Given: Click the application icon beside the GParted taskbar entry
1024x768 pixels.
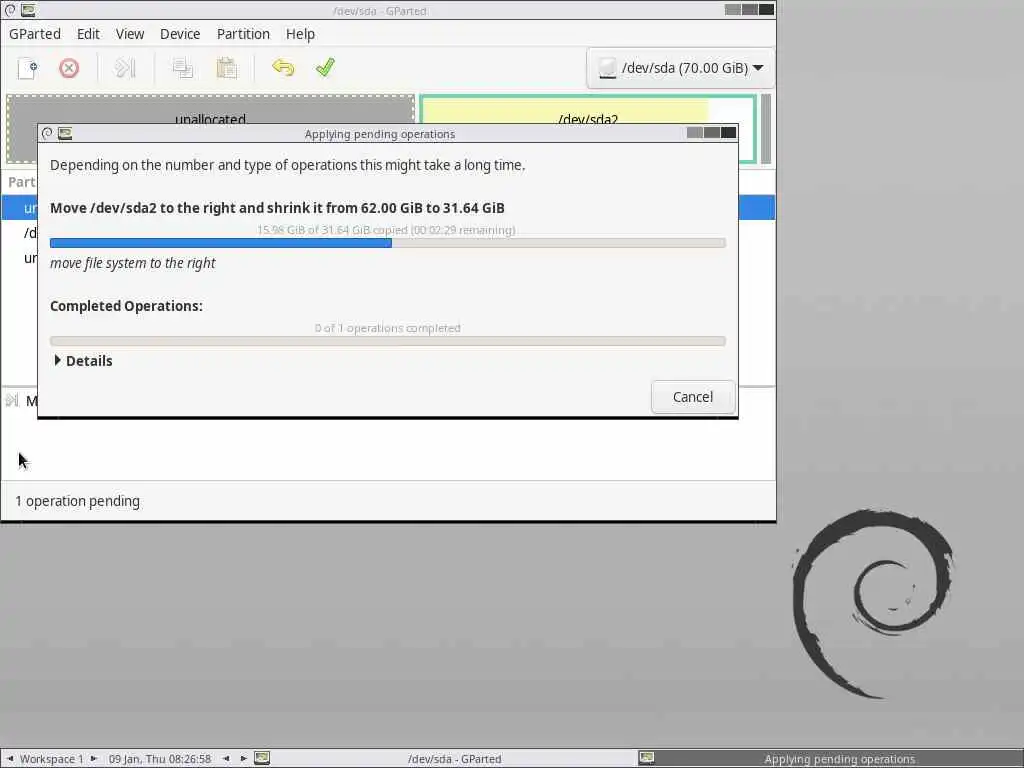Looking at the screenshot, I should point(262,758).
